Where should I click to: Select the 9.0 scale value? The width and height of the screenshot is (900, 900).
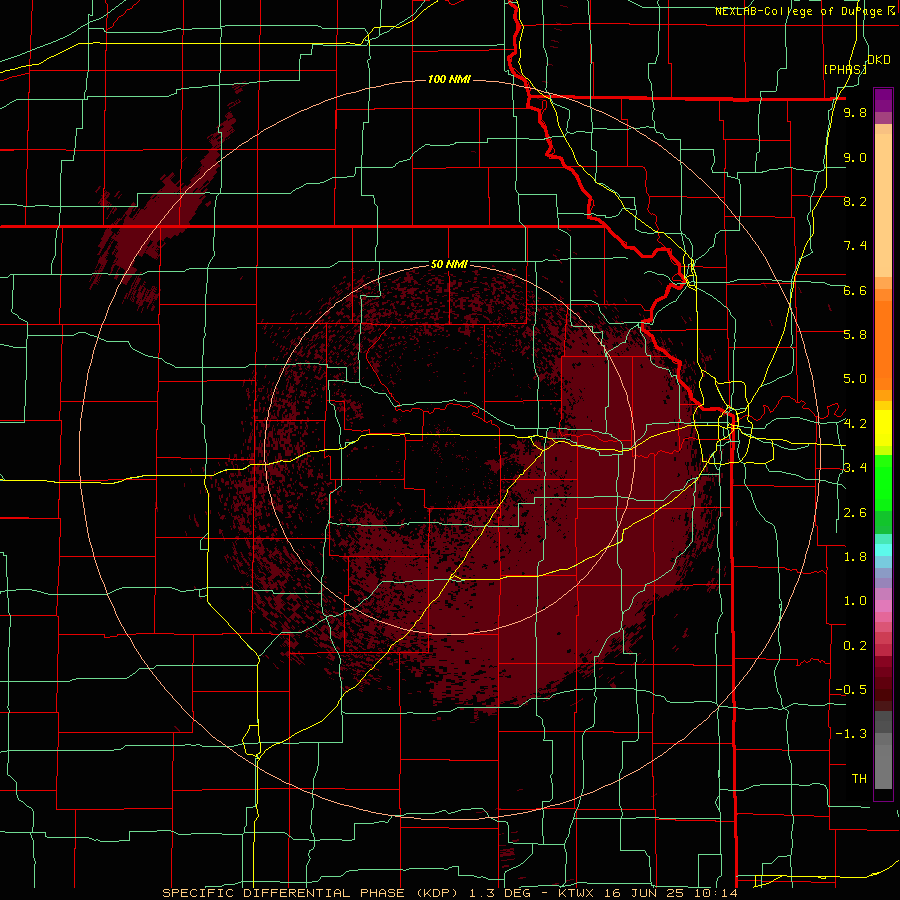tap(855, 157)
